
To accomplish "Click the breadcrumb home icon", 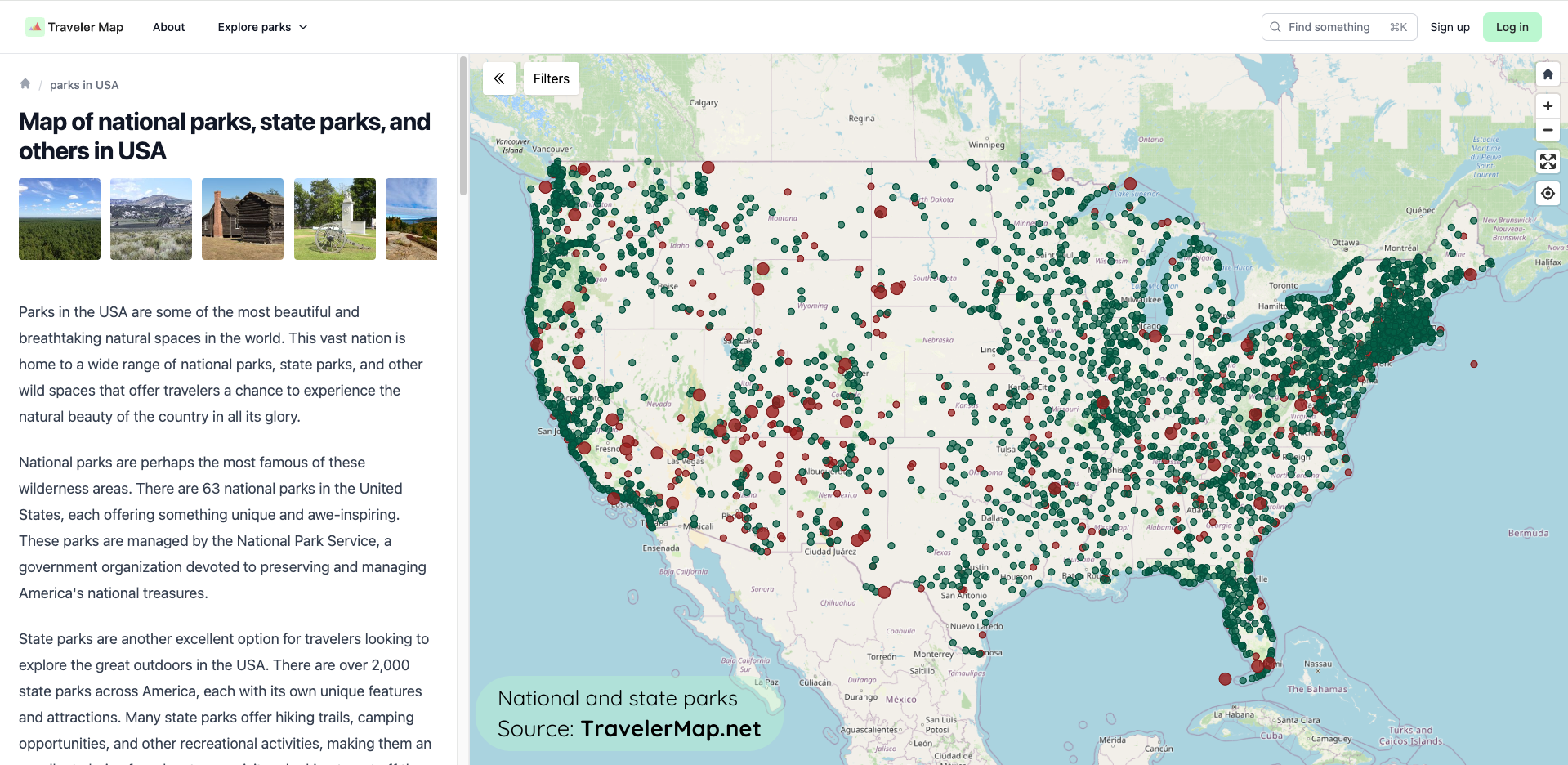I will pyautogui.click(x=25, y=83).
